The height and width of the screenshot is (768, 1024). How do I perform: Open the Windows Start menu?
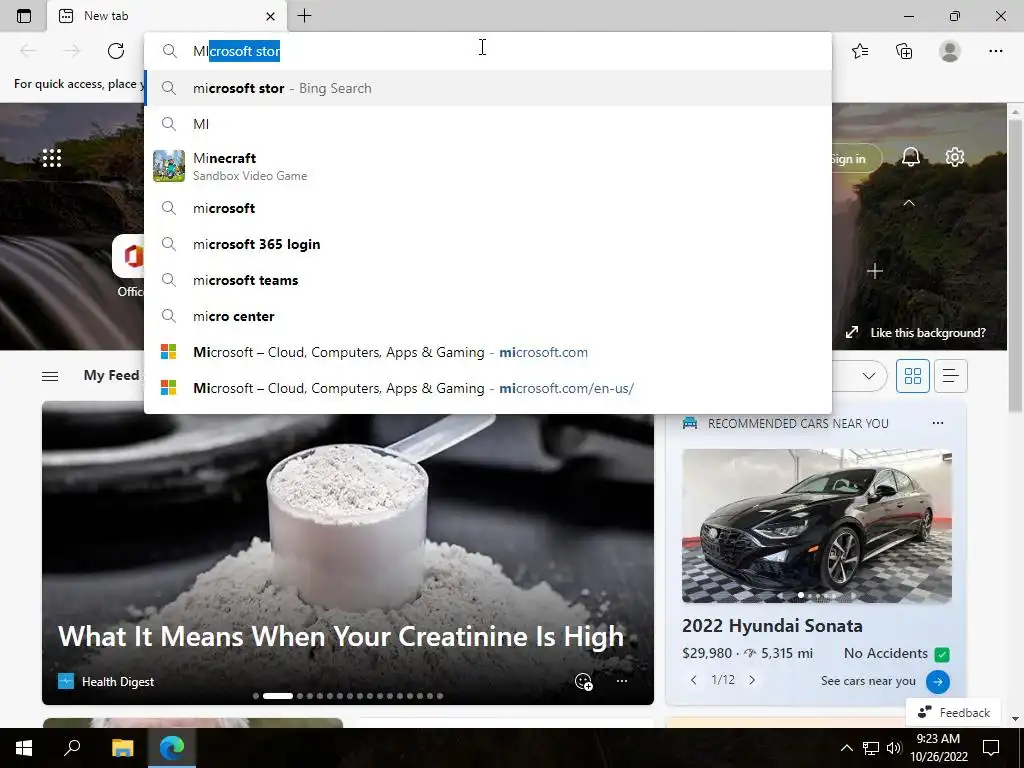(24, 748)
